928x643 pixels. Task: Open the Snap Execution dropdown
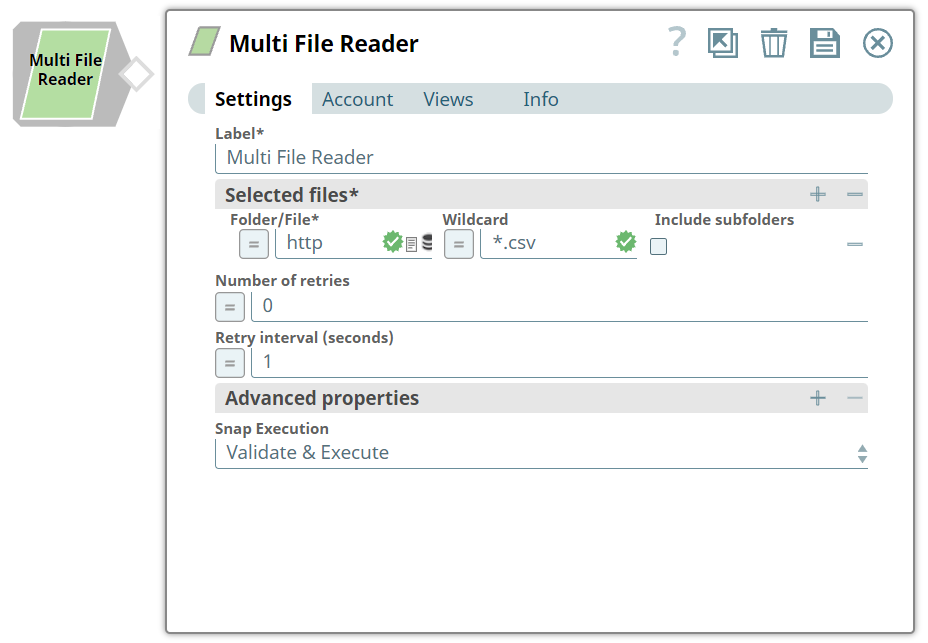click(540, 453)
